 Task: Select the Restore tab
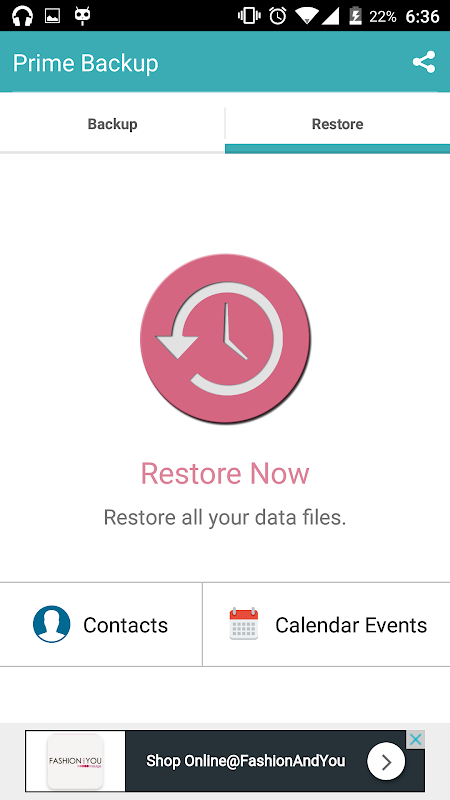337,123
